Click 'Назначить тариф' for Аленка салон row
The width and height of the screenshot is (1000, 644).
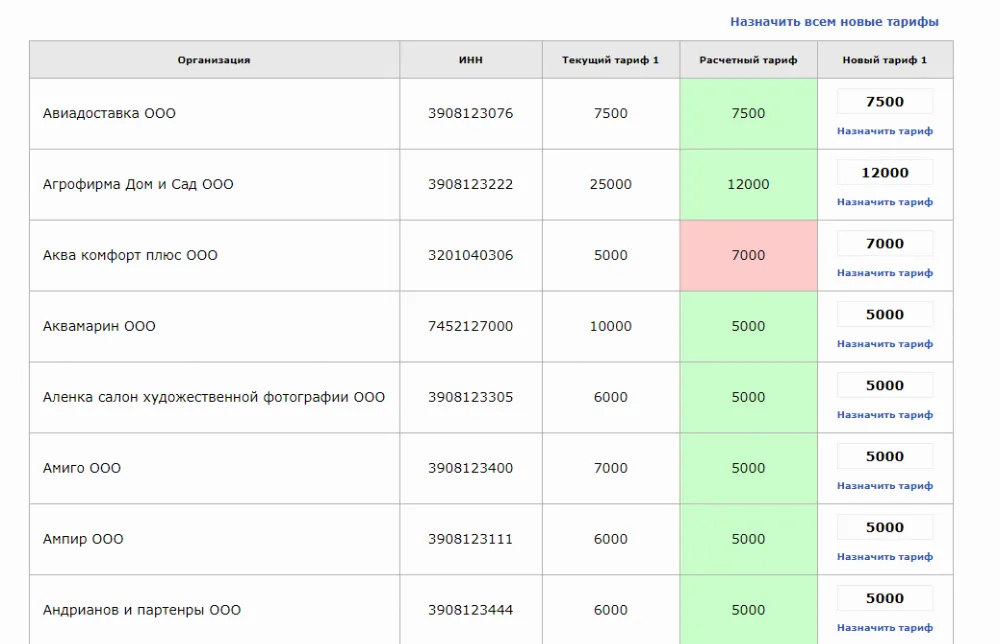(x=884, y=415)
